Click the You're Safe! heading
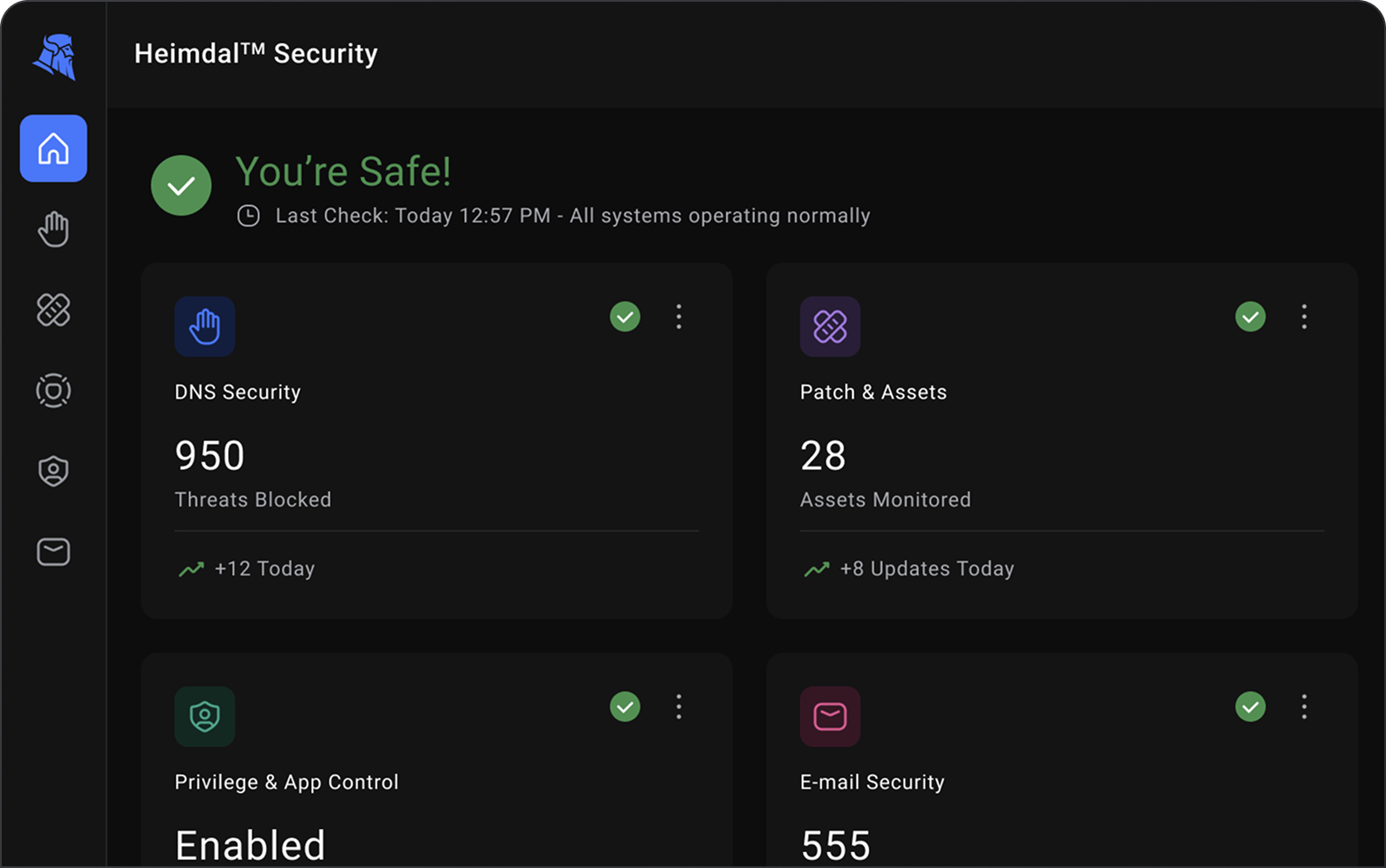The width and height of the screenshot is (1386, 868). pos(343,171)
